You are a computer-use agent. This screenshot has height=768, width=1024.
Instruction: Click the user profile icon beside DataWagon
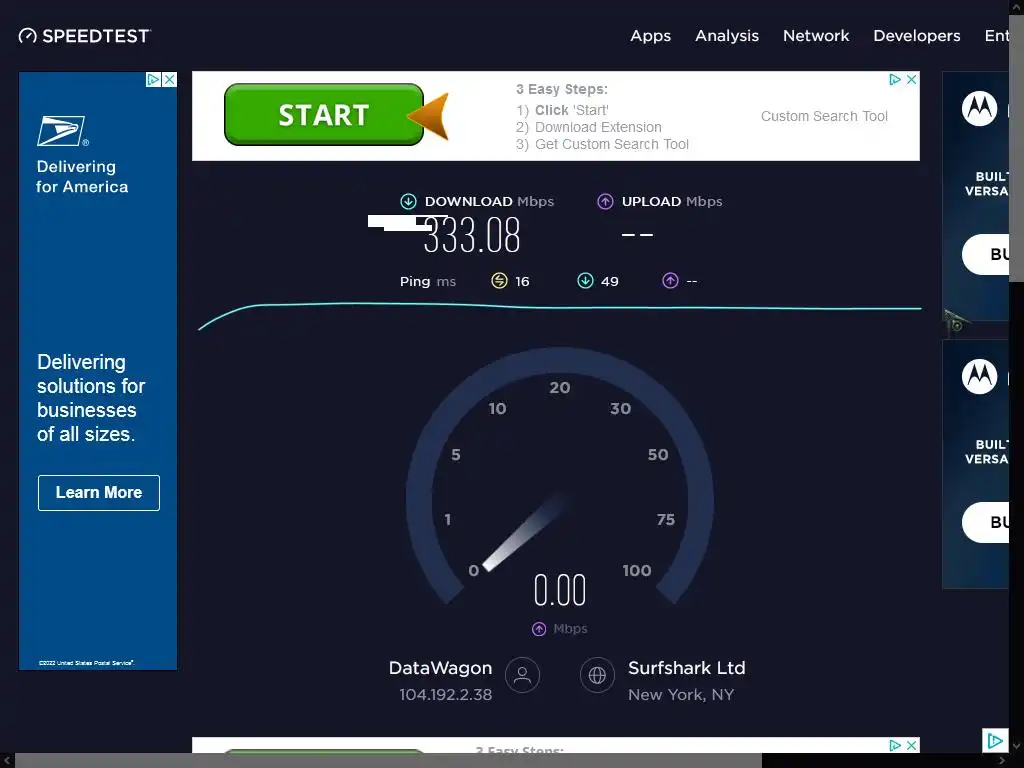pyautogui.click(x=522, y=675)
